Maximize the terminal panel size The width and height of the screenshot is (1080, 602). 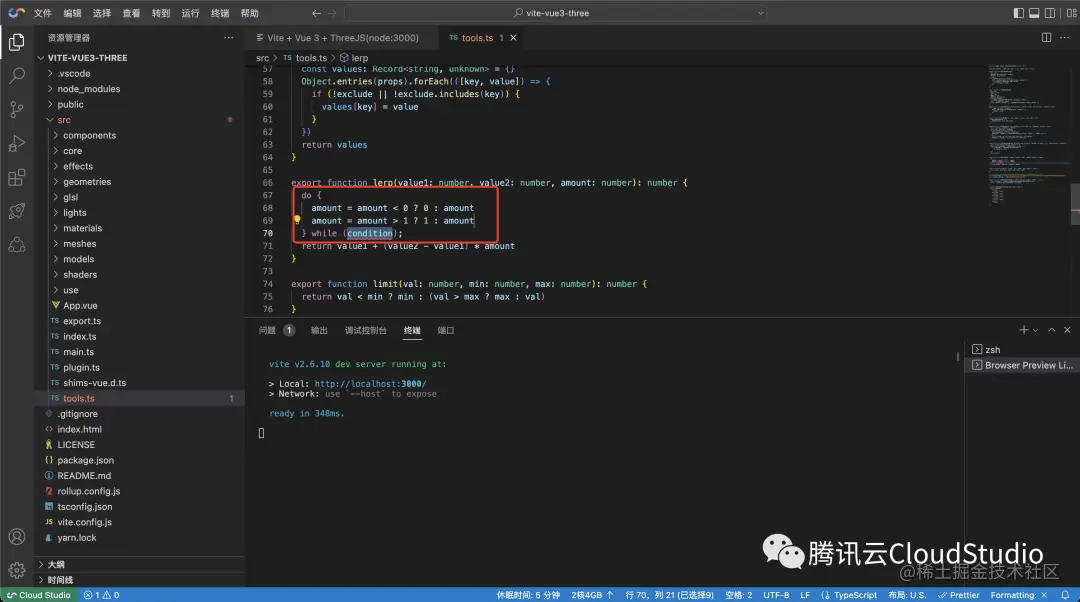click(1052, 330)
